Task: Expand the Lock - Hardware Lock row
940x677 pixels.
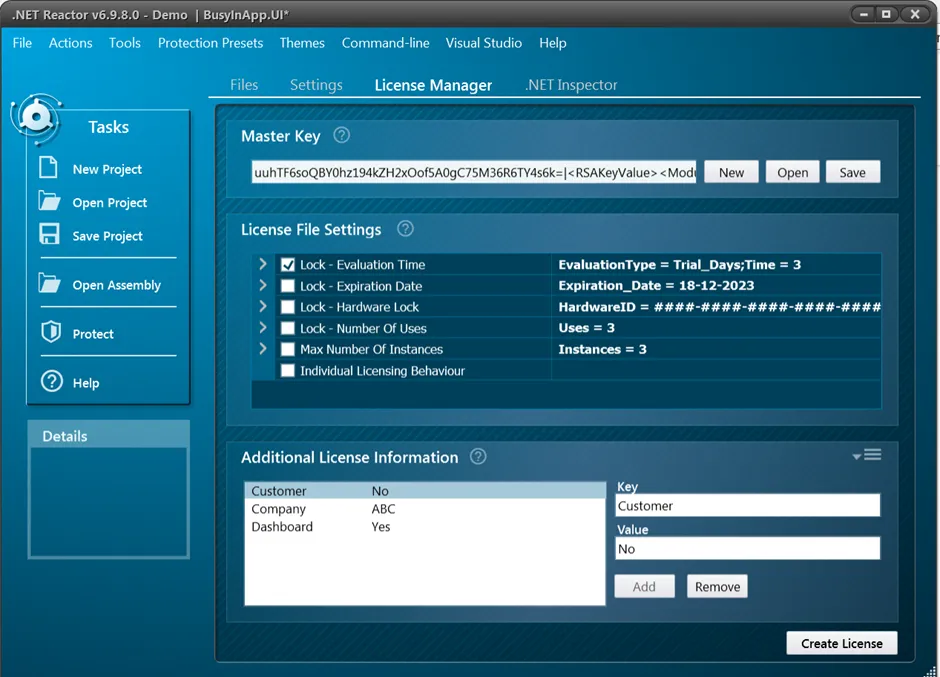Action: point(263,306)
